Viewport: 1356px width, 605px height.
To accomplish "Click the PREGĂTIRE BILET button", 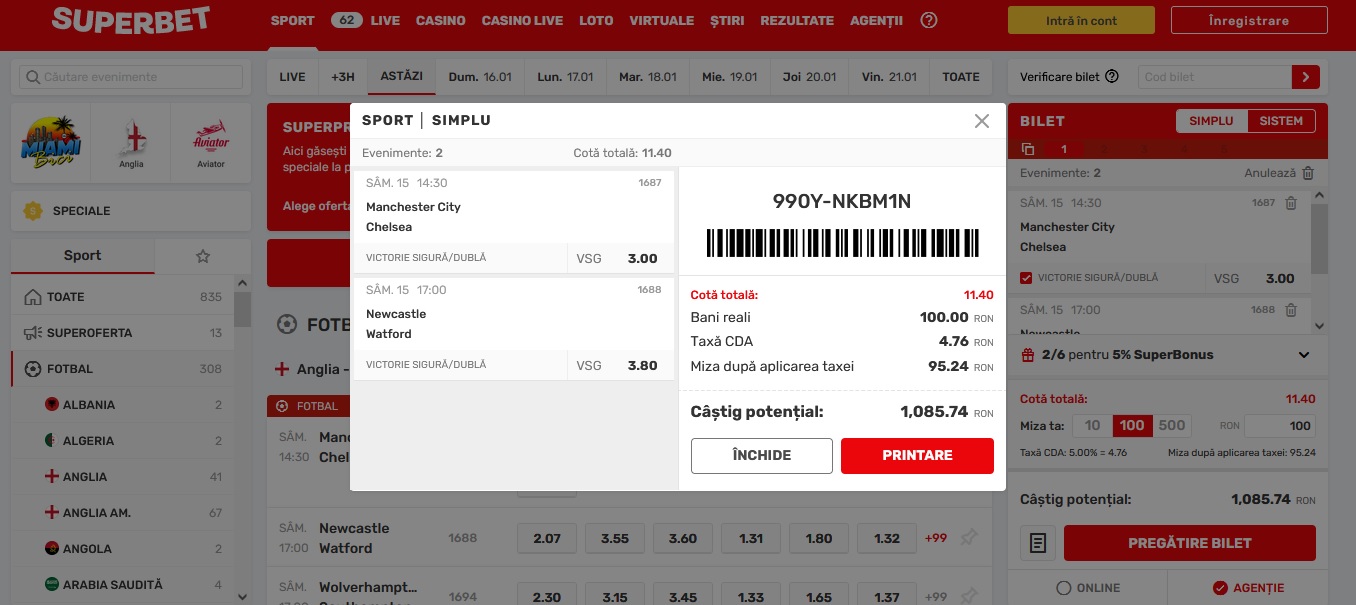I will tap(1190, 543).
